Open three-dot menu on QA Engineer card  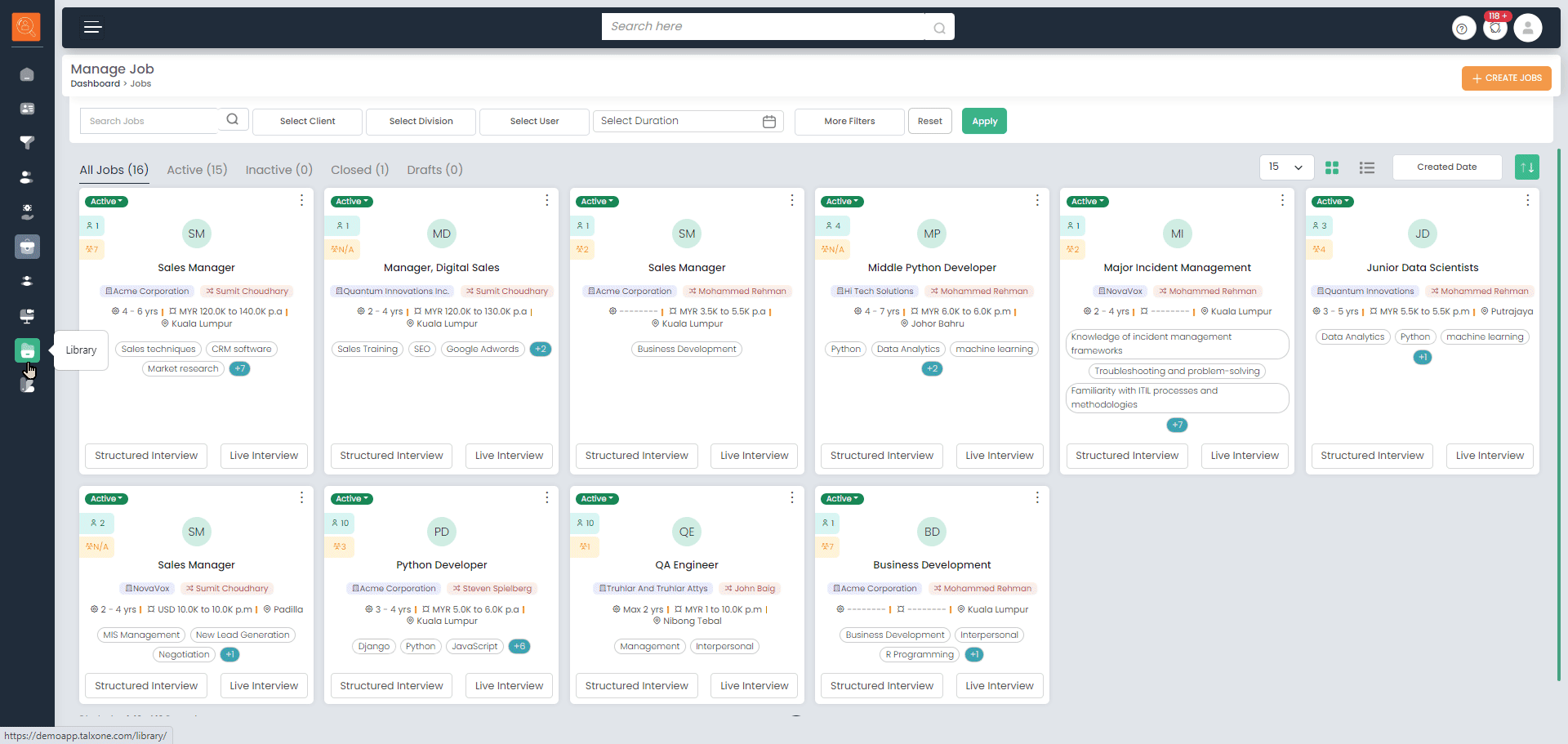(791, 498)
